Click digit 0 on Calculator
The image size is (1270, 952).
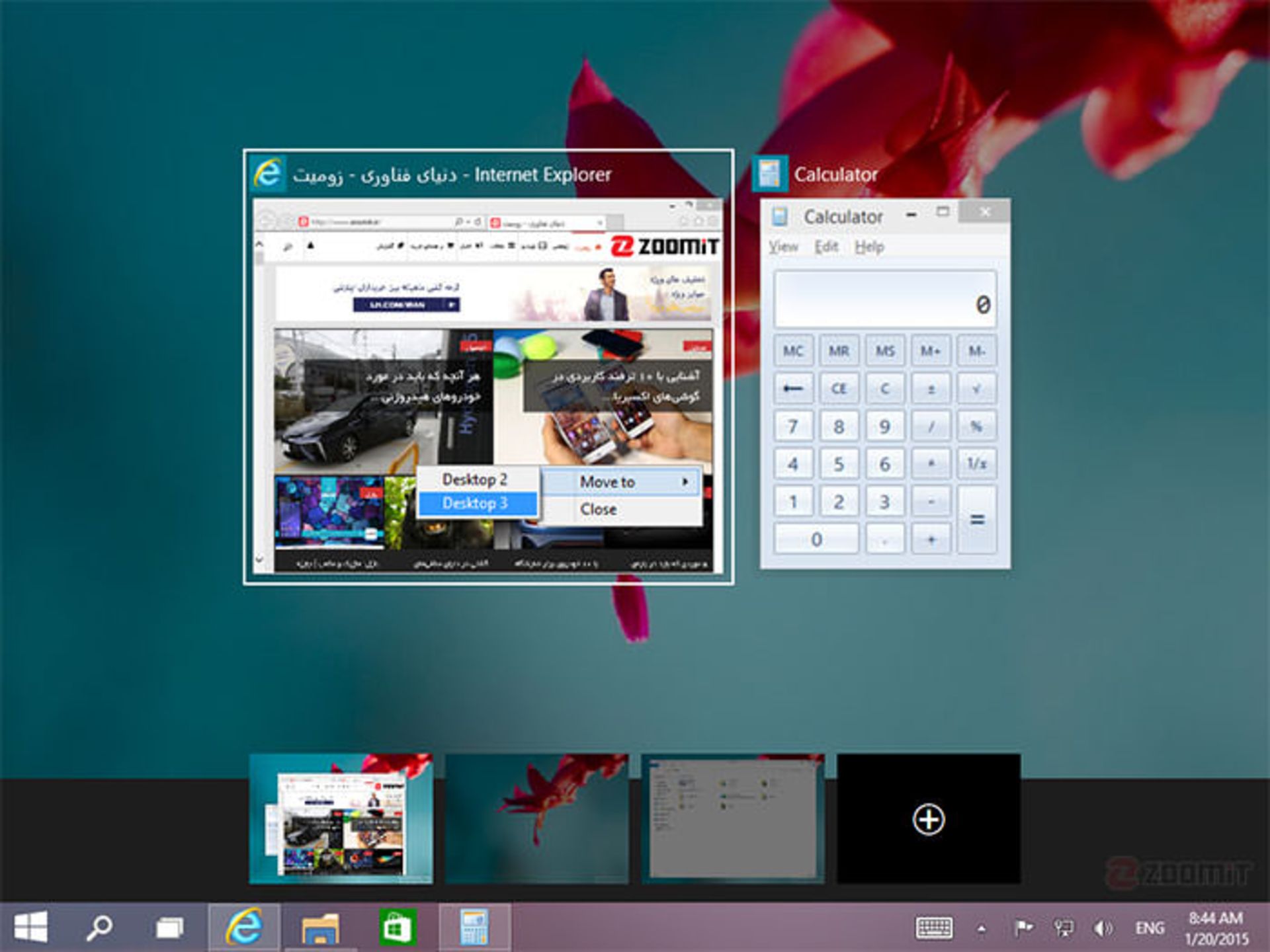point(816,539)
